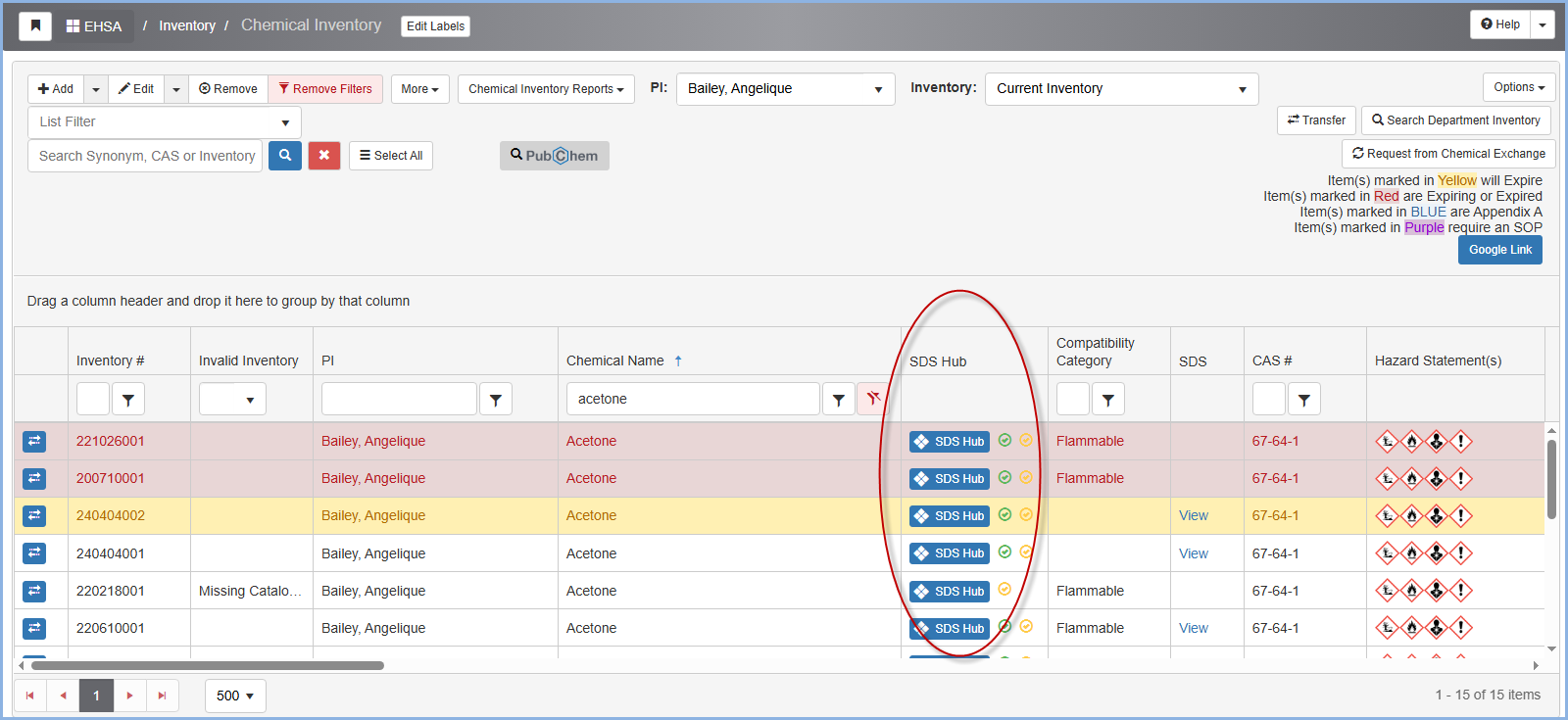The height and width of the screenshot is (720, 1568).
Task: Go to the last page arrow
Action: coord(163,696)
